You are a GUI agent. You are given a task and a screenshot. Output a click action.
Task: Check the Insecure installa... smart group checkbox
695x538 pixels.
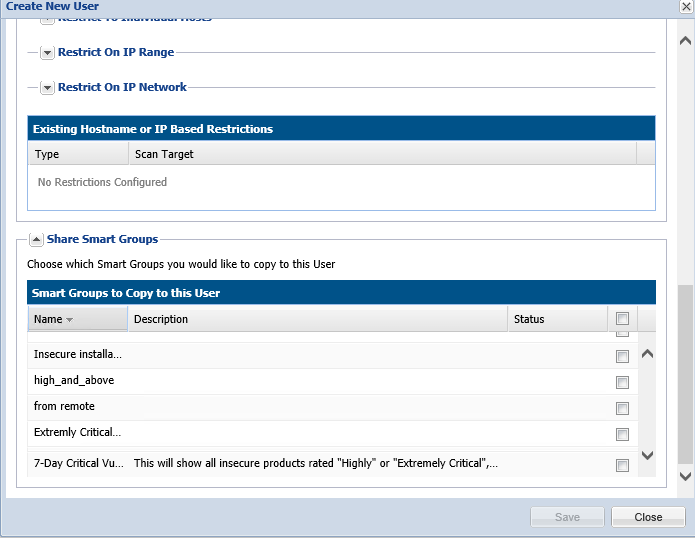pyautogui.click(x=622, y=356)
